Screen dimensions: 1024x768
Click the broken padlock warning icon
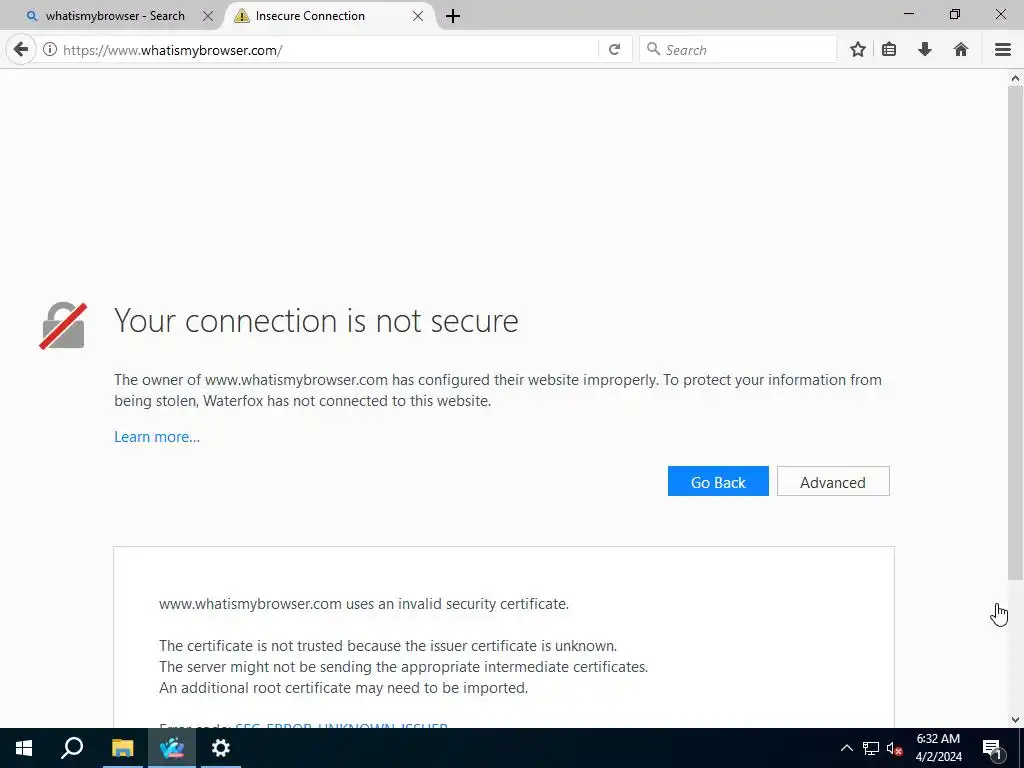63,325
